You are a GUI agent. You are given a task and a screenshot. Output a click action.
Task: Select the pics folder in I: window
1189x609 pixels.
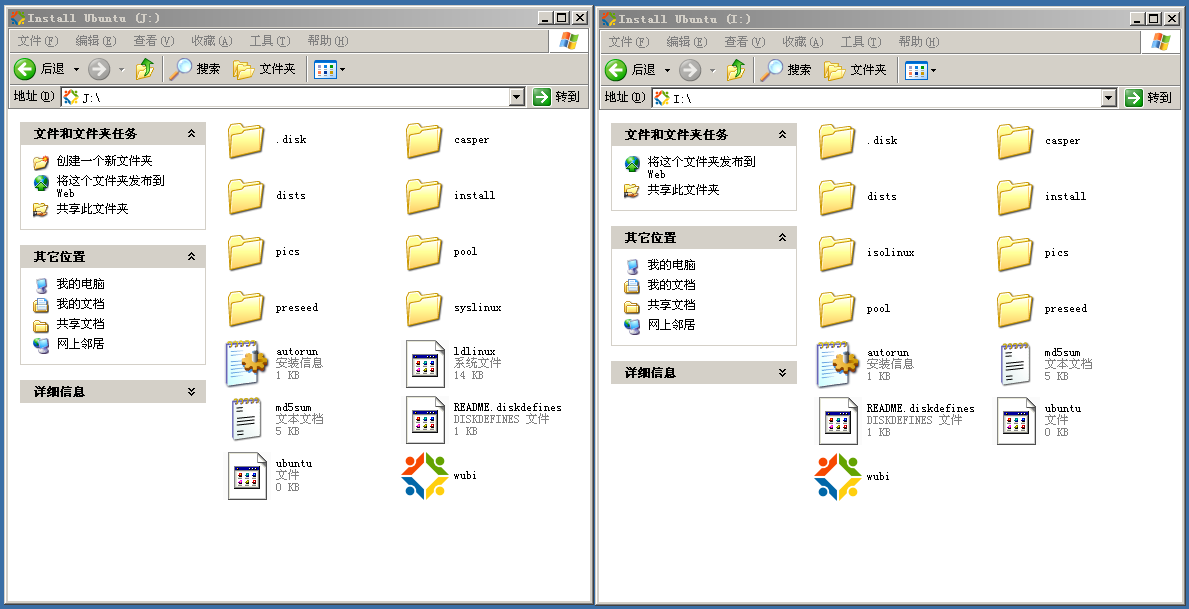1033,253
